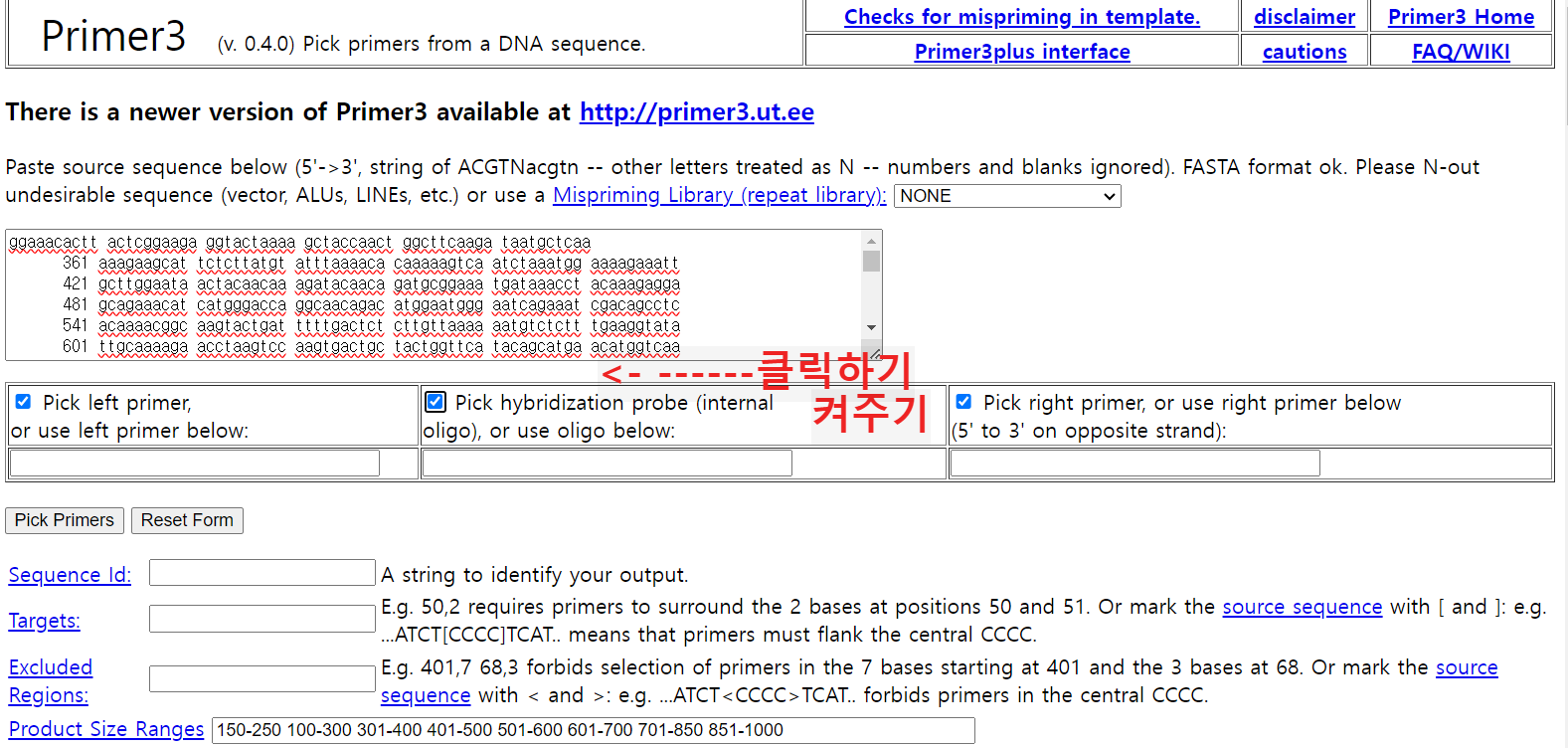This screenshot has height=748, width=1568.
Task: Go to Primer3 Home link
Action: [x=1461, y=17]
